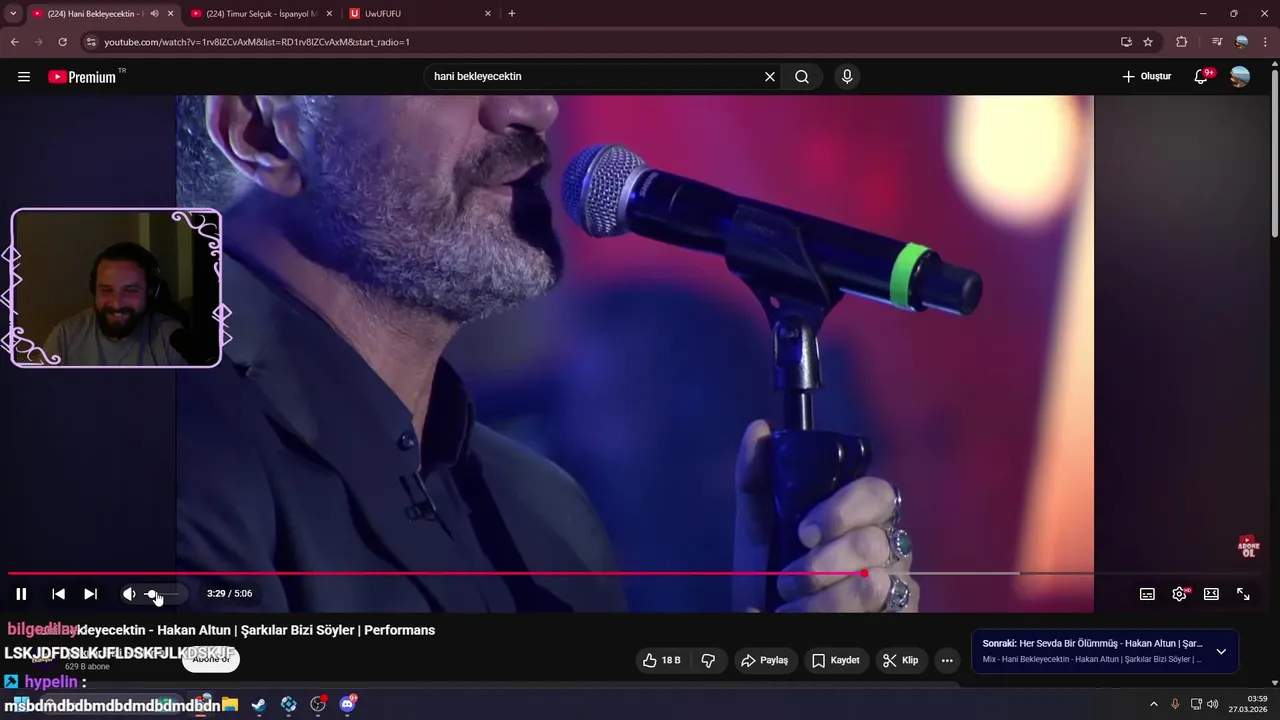Mute the video volume speaker icon
1280x720 pixels.
(x=129, y=594)
